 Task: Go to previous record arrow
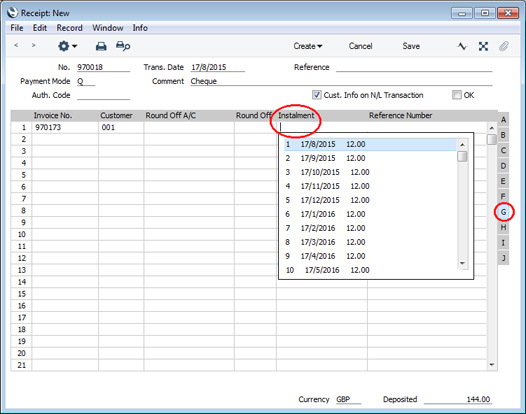(x=16, y=45)
